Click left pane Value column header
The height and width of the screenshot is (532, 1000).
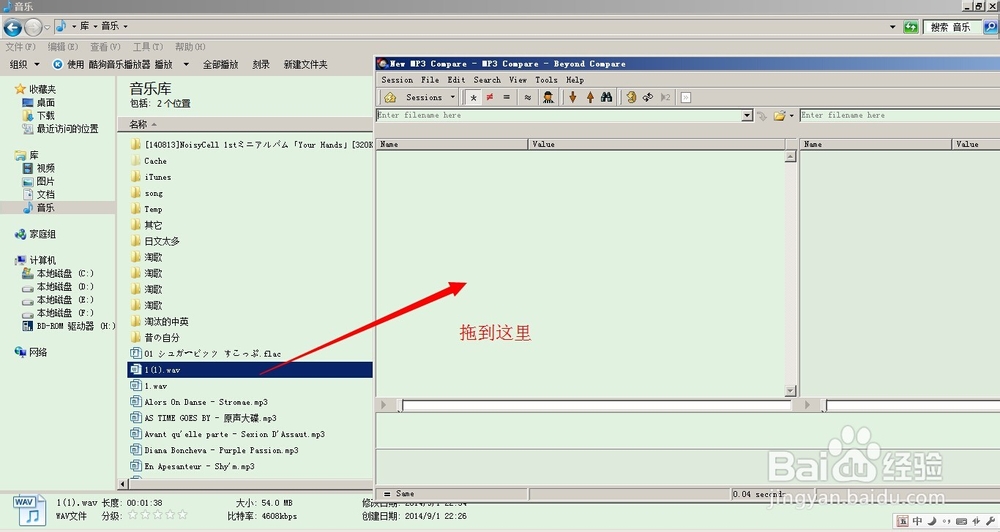pyautogui.click(x=657, y=144)
